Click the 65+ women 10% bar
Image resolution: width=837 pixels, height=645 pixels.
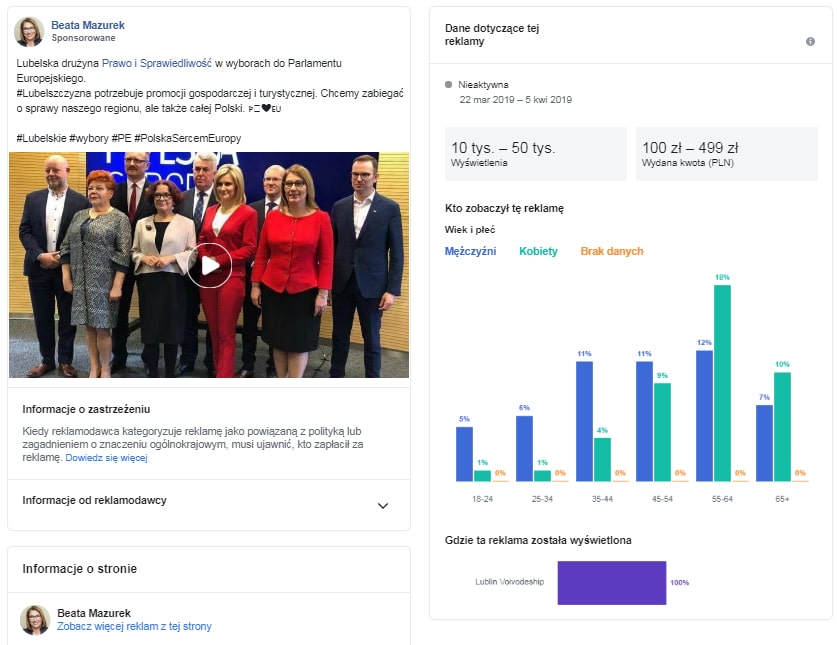click(782, 427)
